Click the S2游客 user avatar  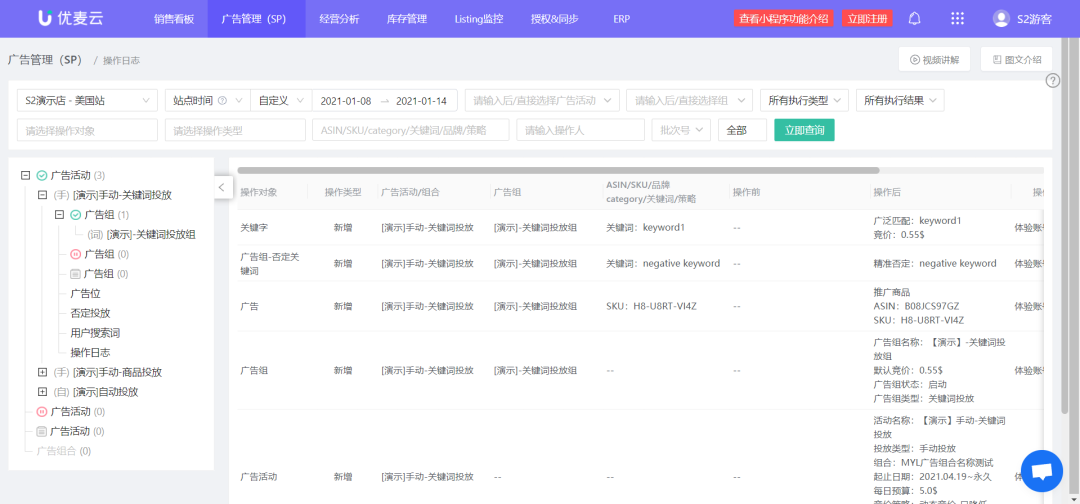[1001, 18]
